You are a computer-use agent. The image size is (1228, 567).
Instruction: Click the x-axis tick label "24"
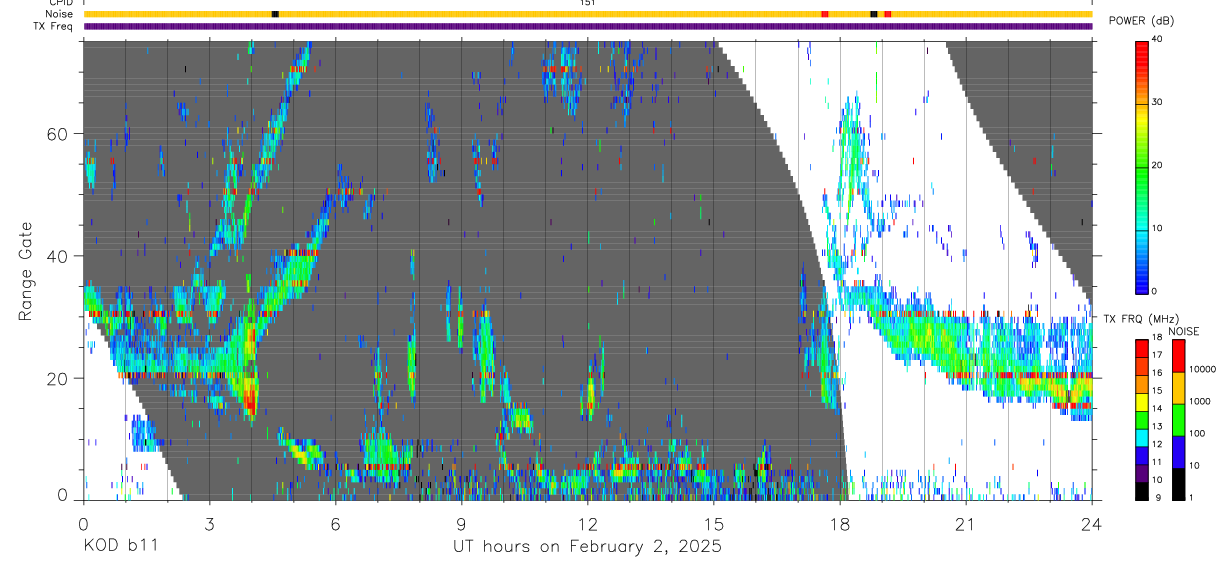pos(1092,522)
